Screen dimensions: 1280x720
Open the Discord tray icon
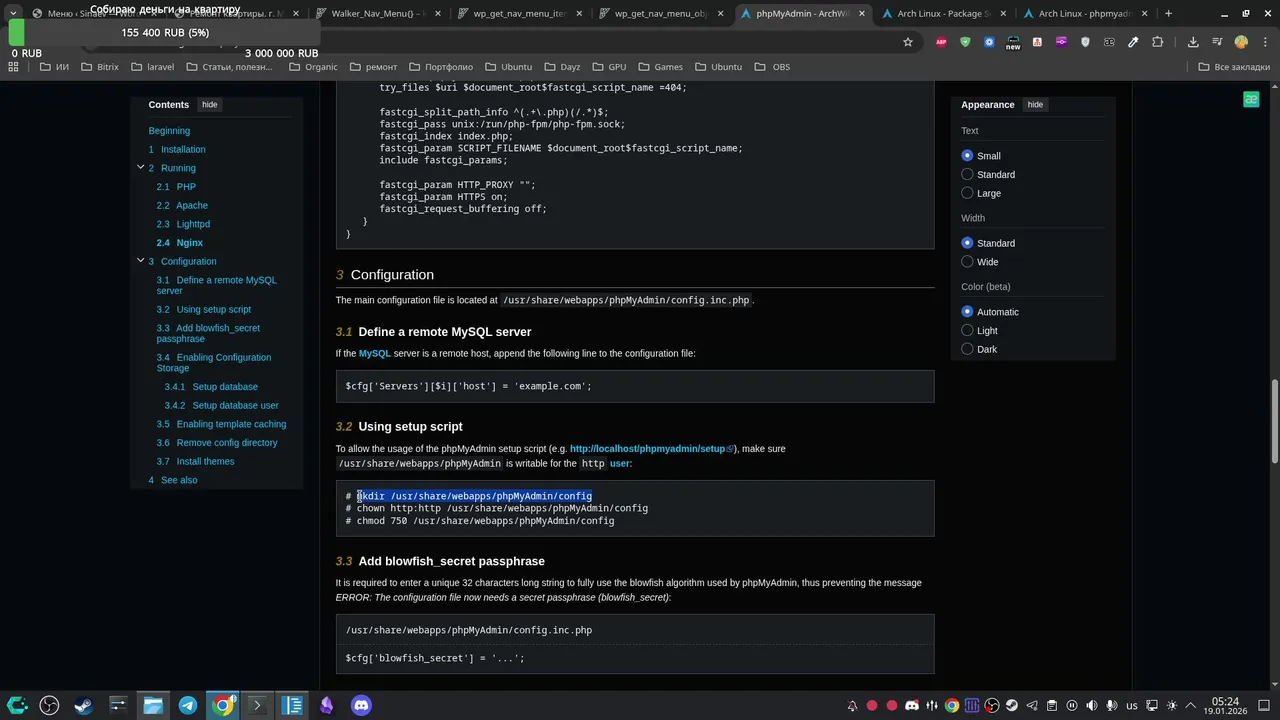(x=912, y=706)
